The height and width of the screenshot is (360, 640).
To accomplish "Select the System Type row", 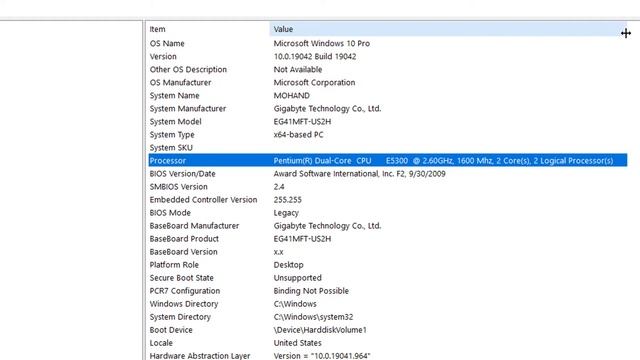I will [x=172, y=135].
